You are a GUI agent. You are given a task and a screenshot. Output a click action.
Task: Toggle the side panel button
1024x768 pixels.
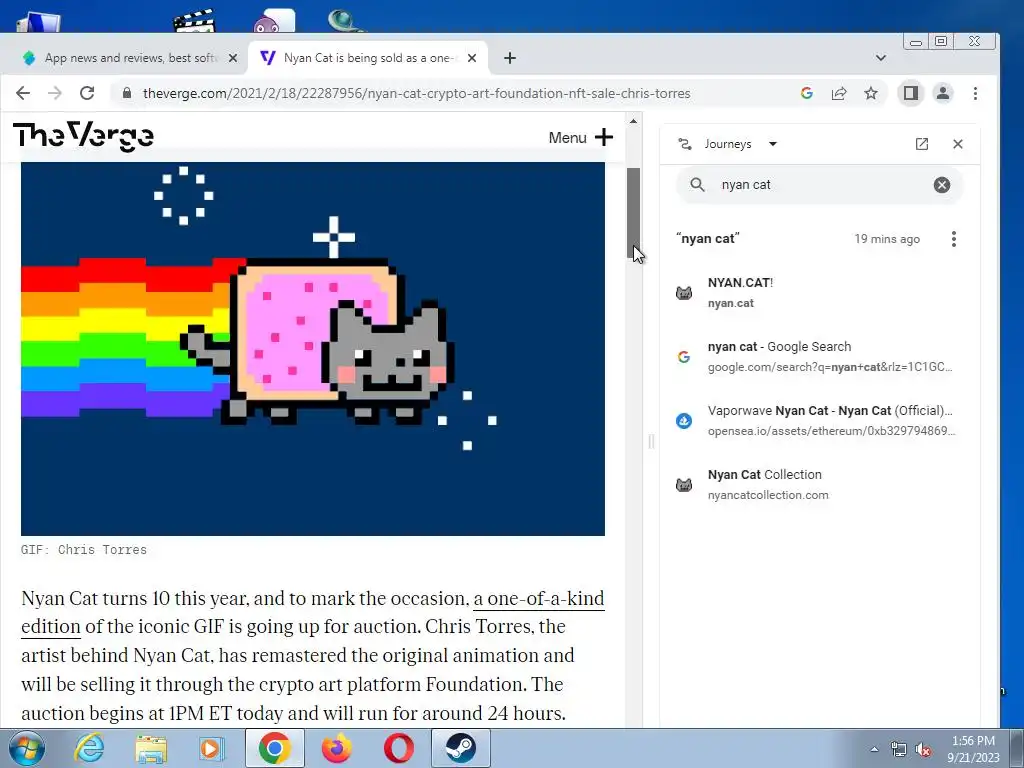[910, 93]
